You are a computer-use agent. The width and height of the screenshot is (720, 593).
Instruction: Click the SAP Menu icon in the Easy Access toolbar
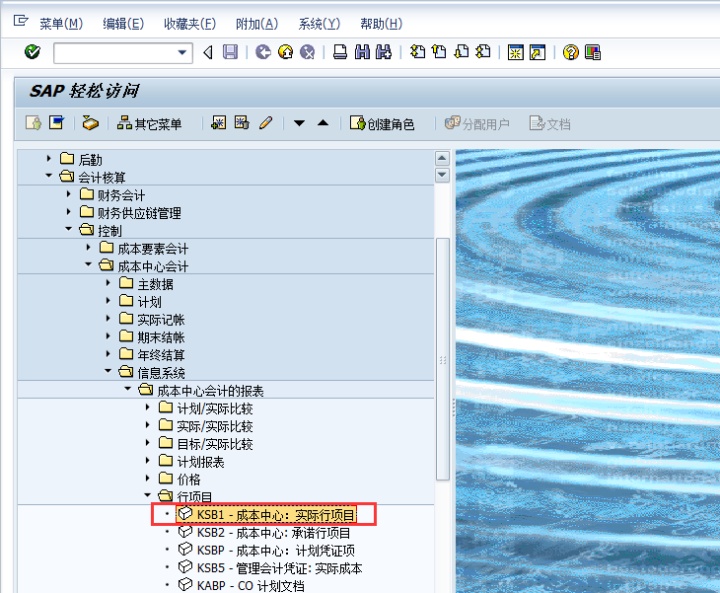(x=56, y=123)
